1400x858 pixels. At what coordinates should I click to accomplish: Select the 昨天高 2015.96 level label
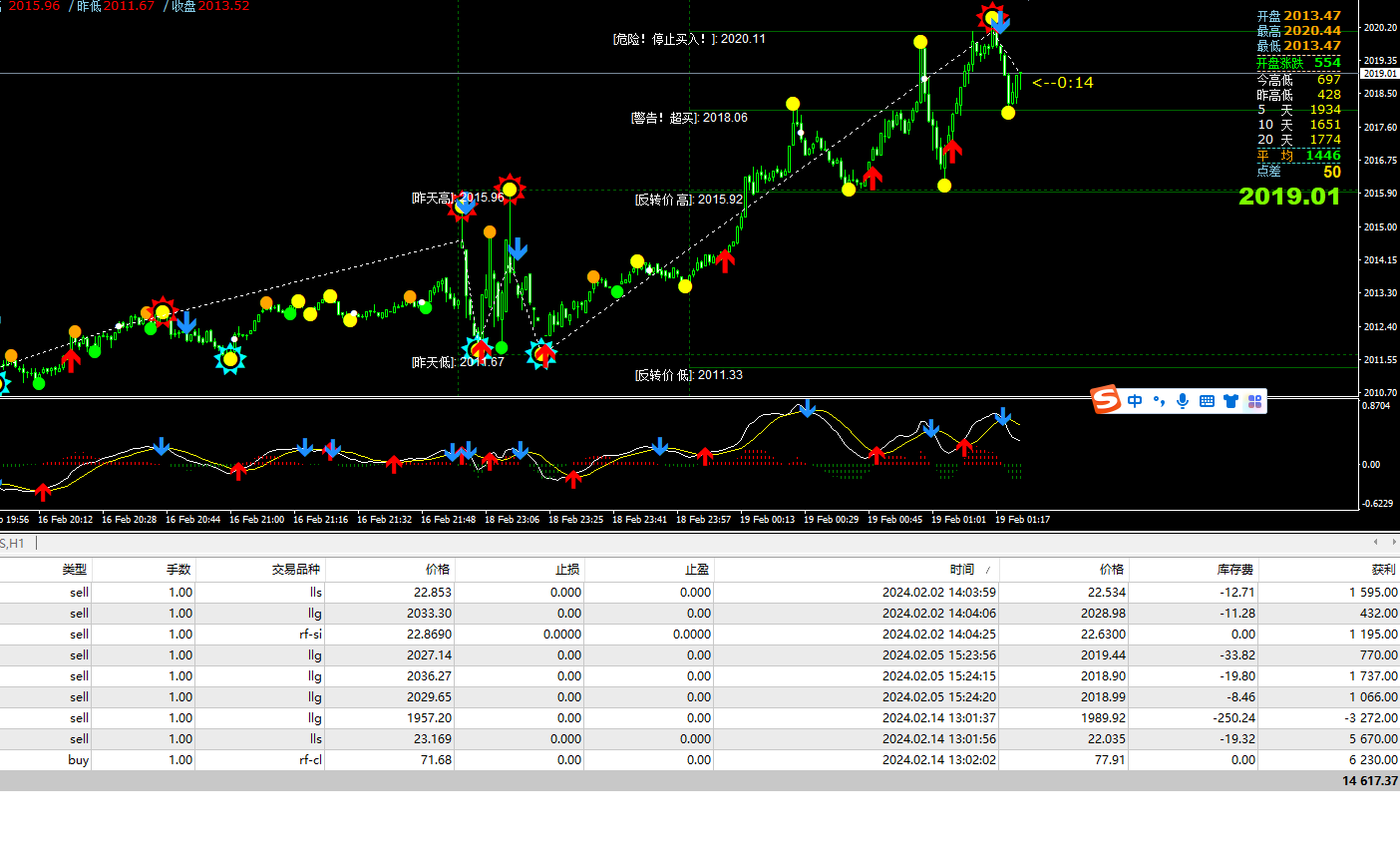[x=458, y=198]
